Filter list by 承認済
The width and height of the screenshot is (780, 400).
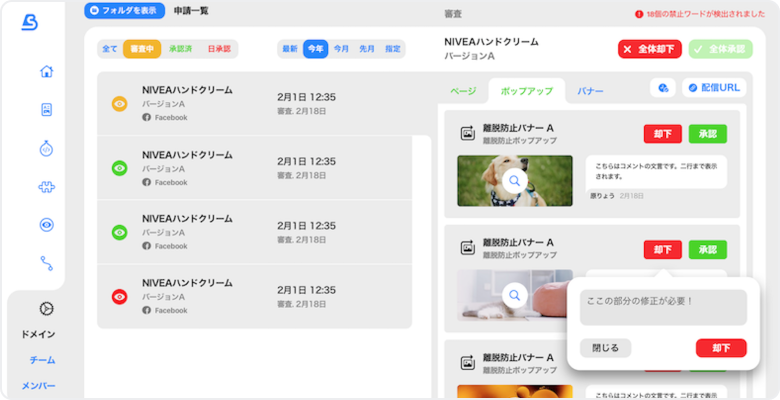181,49
